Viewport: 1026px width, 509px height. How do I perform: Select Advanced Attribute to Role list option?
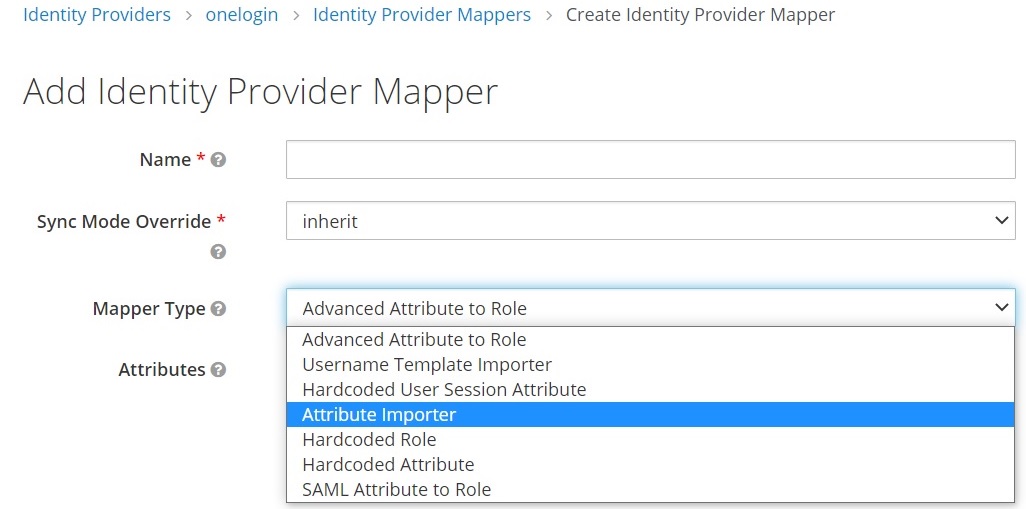click(x=414, y=340)
